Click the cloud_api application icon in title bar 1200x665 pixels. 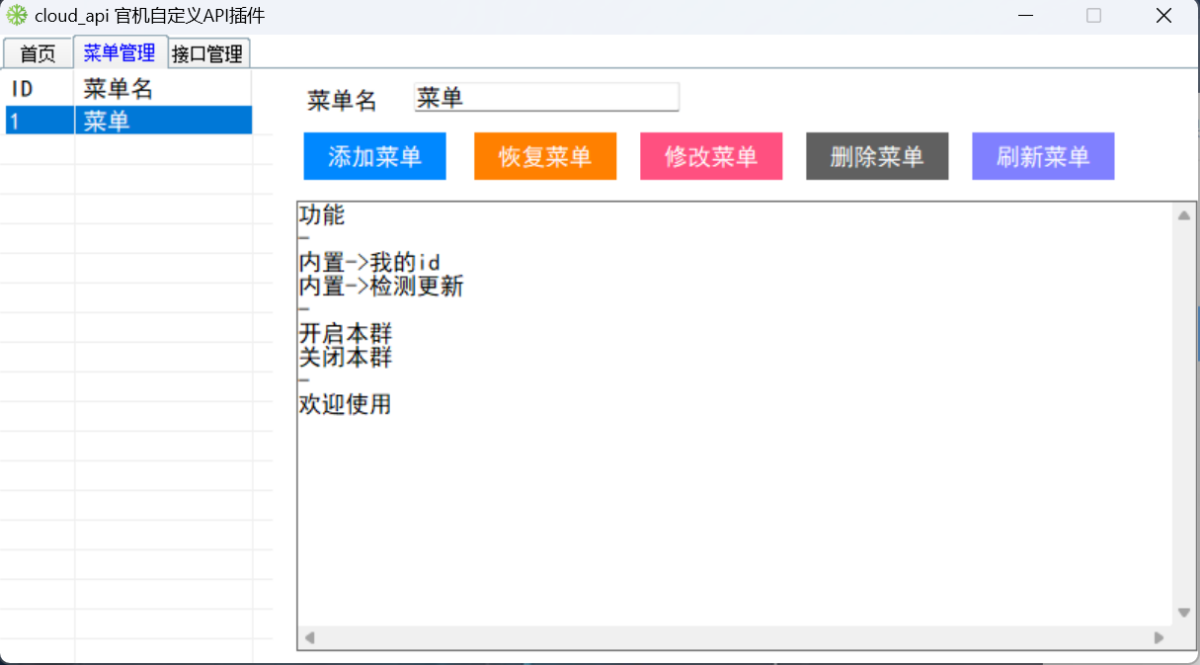coord(16,15)
